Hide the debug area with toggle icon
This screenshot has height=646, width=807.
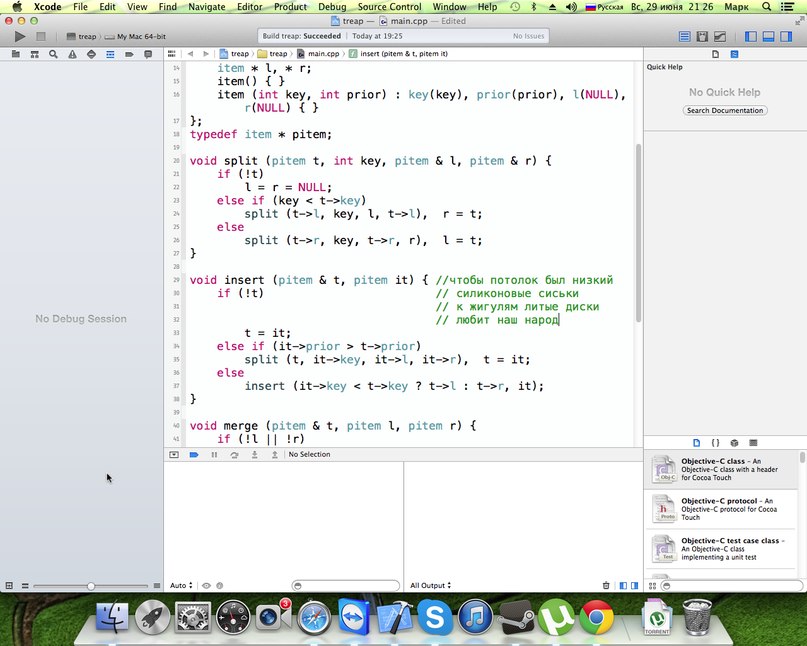pyautogui.click(x=174, y=455)
